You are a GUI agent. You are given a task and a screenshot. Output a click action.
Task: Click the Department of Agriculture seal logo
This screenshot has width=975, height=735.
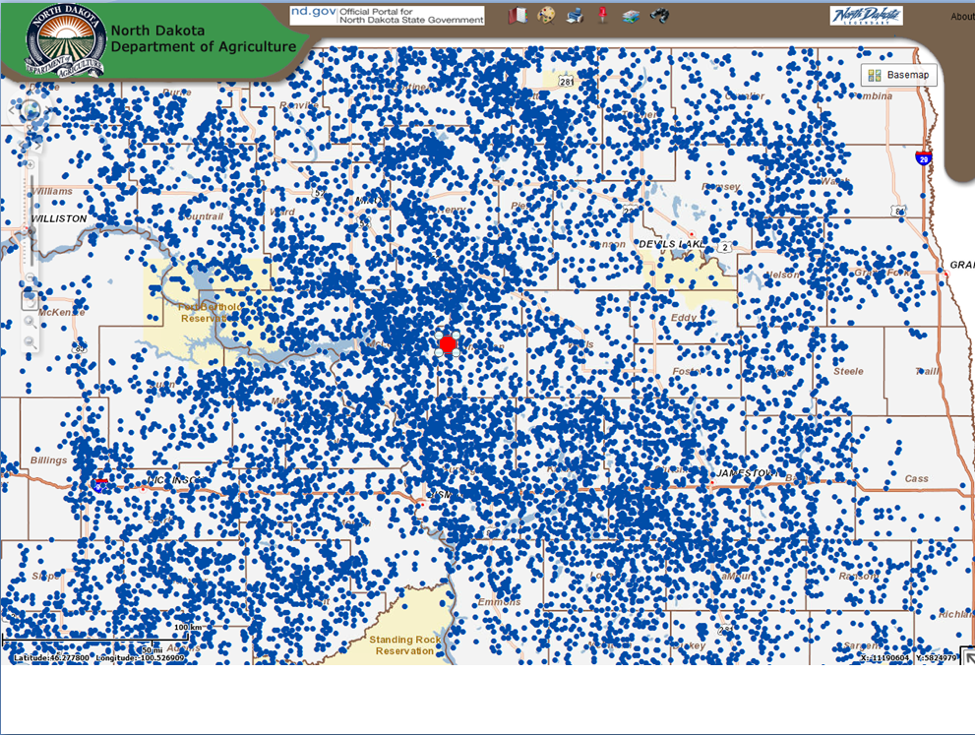point(65,42)
